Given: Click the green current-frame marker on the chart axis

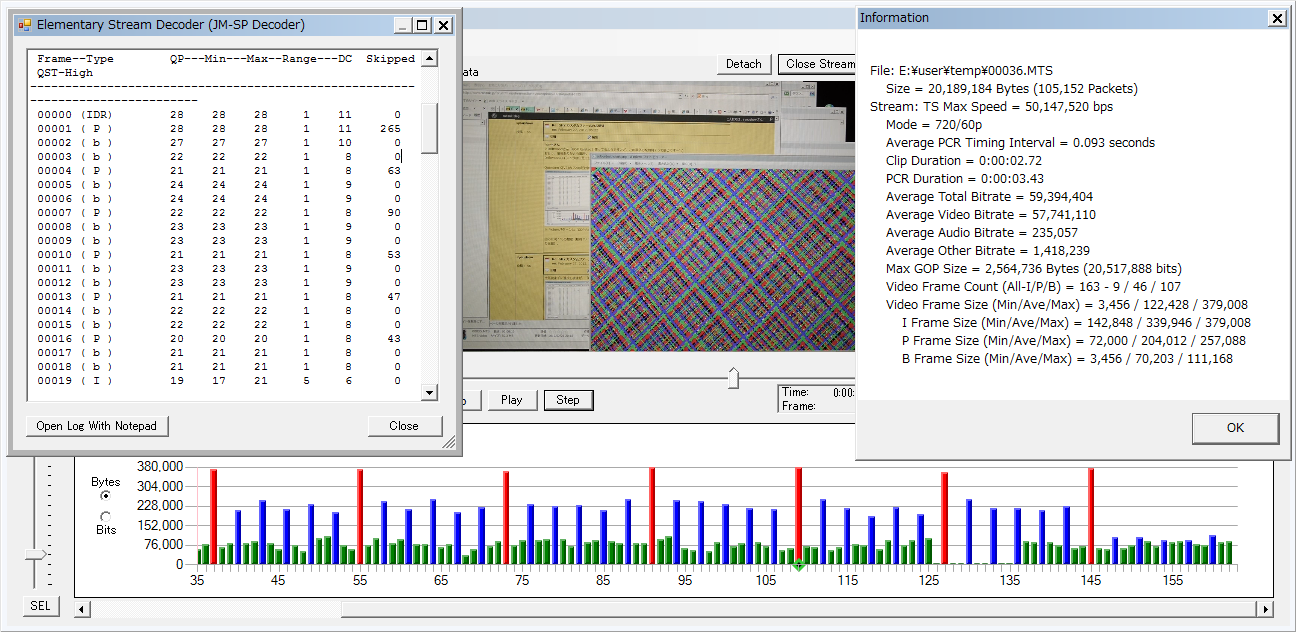Looking at the screenshot, I should coord(798,567).
